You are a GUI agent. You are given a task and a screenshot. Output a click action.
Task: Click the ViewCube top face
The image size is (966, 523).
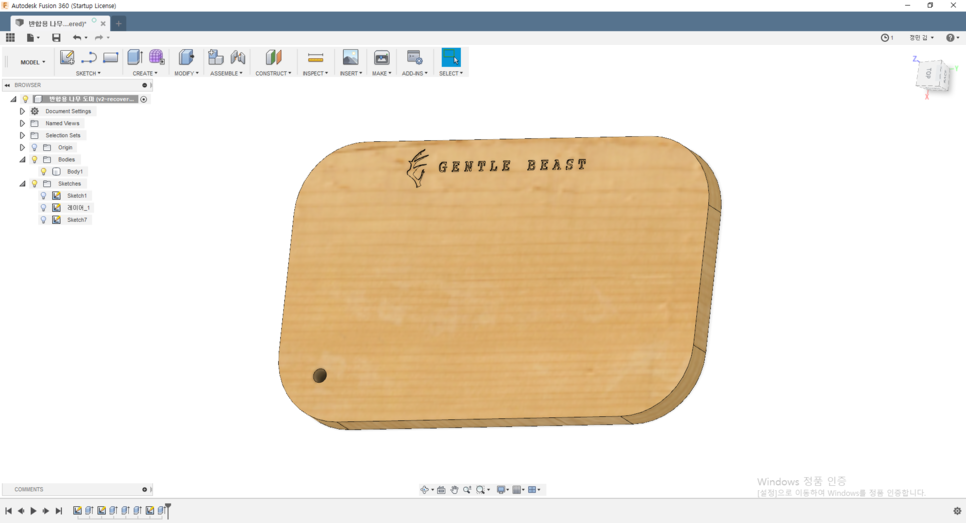point(928,73)
